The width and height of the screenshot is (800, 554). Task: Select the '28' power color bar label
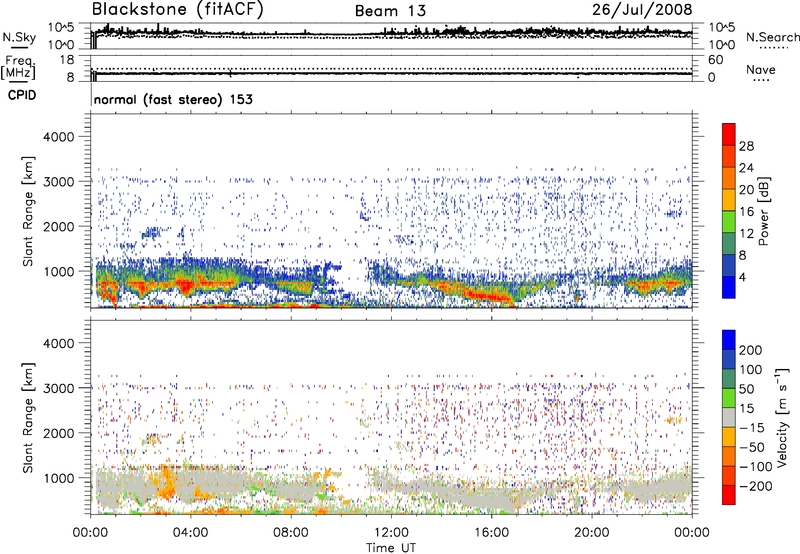[746, 146]
